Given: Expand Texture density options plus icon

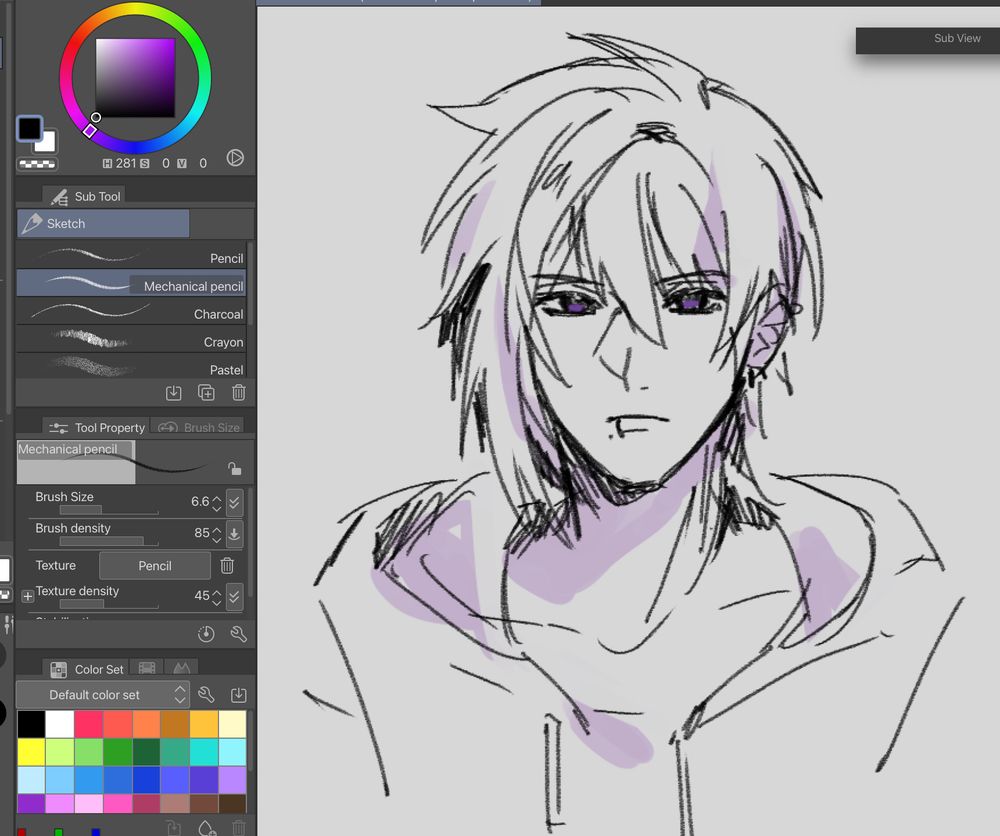Looking at the screenshot, I should click(x=27, y=596).
